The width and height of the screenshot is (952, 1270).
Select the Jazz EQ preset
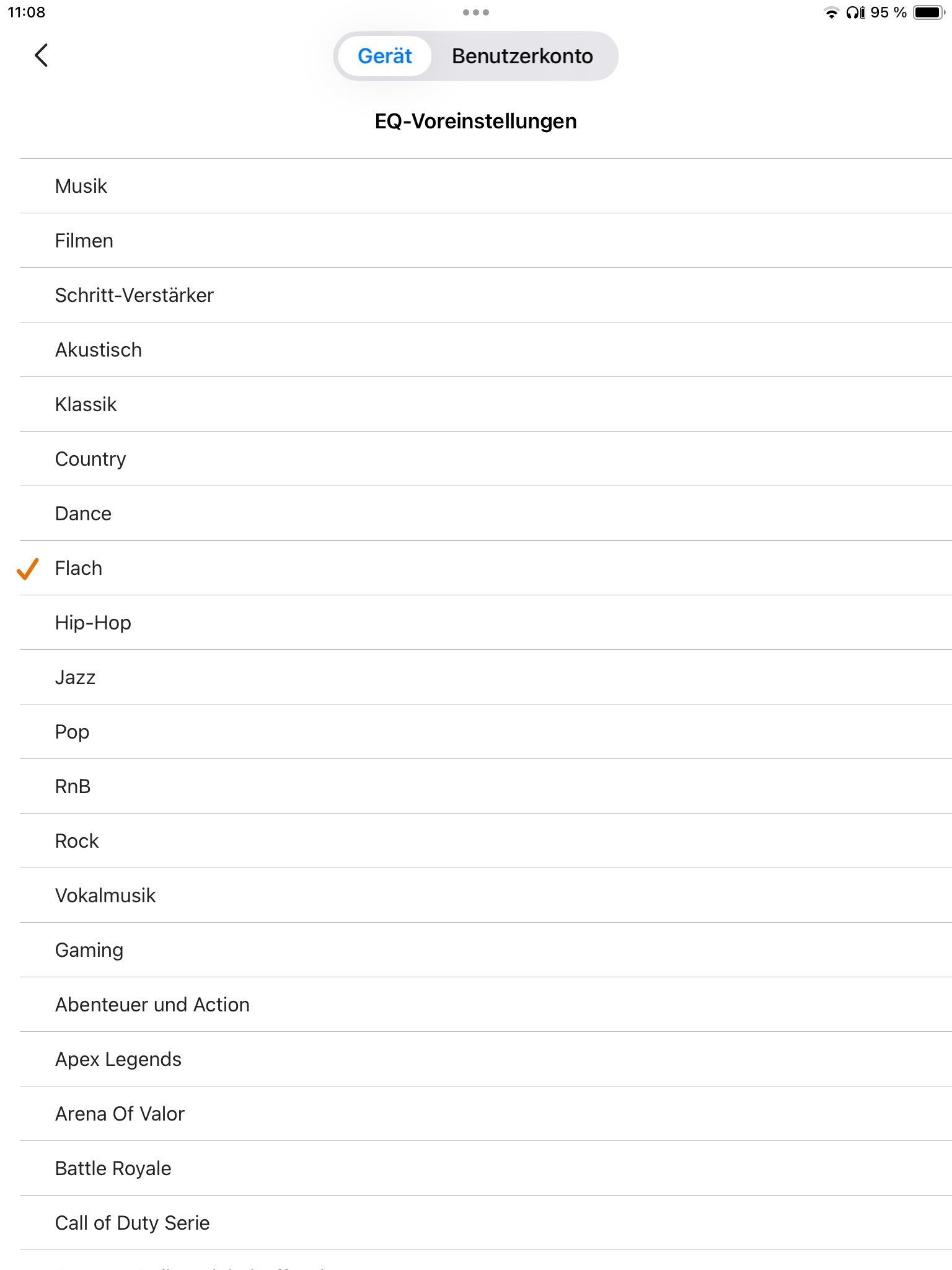click(75, 677)
